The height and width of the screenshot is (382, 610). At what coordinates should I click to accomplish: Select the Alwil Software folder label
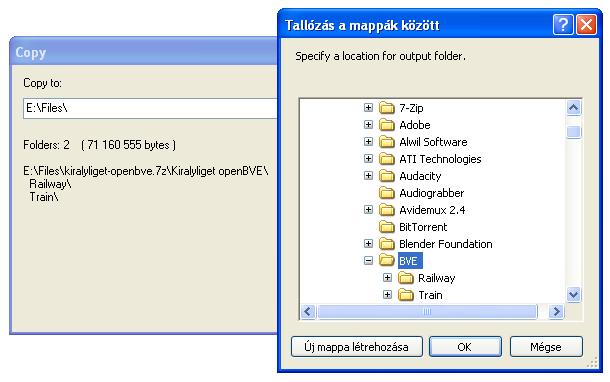pos(433,142)
